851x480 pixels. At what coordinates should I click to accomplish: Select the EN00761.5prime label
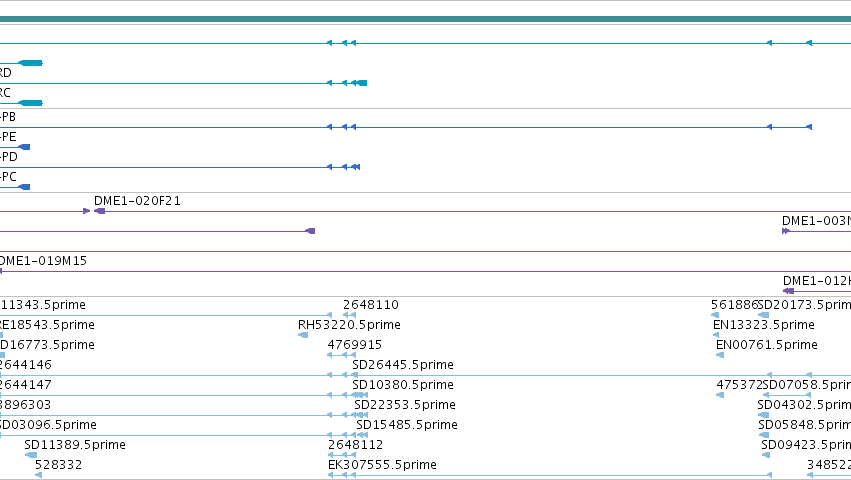point(766,345)
